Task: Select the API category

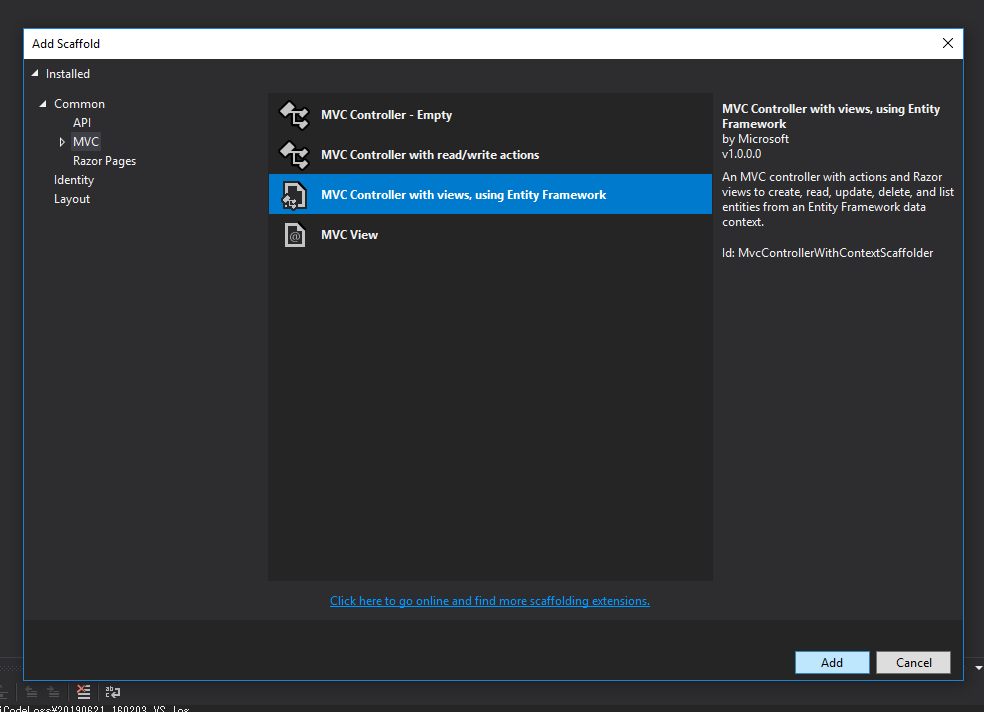Action: coord(82,123)
